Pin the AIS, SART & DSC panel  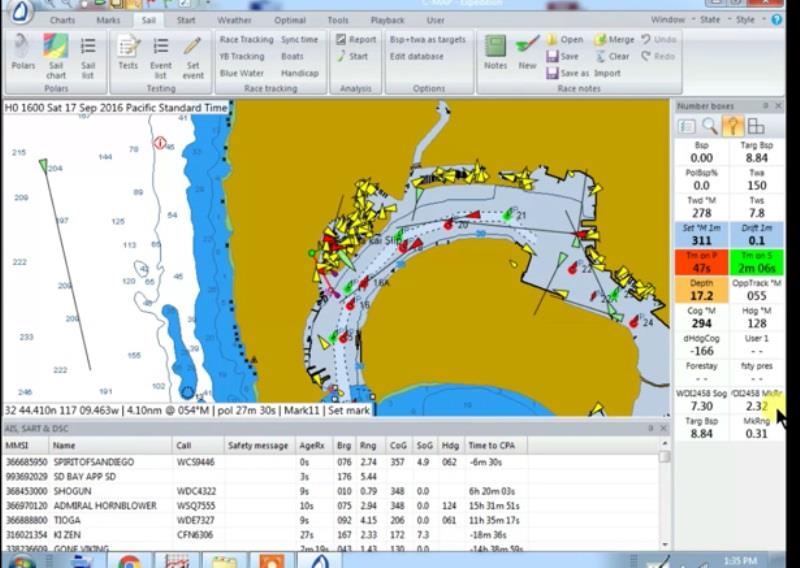point(651,428)
